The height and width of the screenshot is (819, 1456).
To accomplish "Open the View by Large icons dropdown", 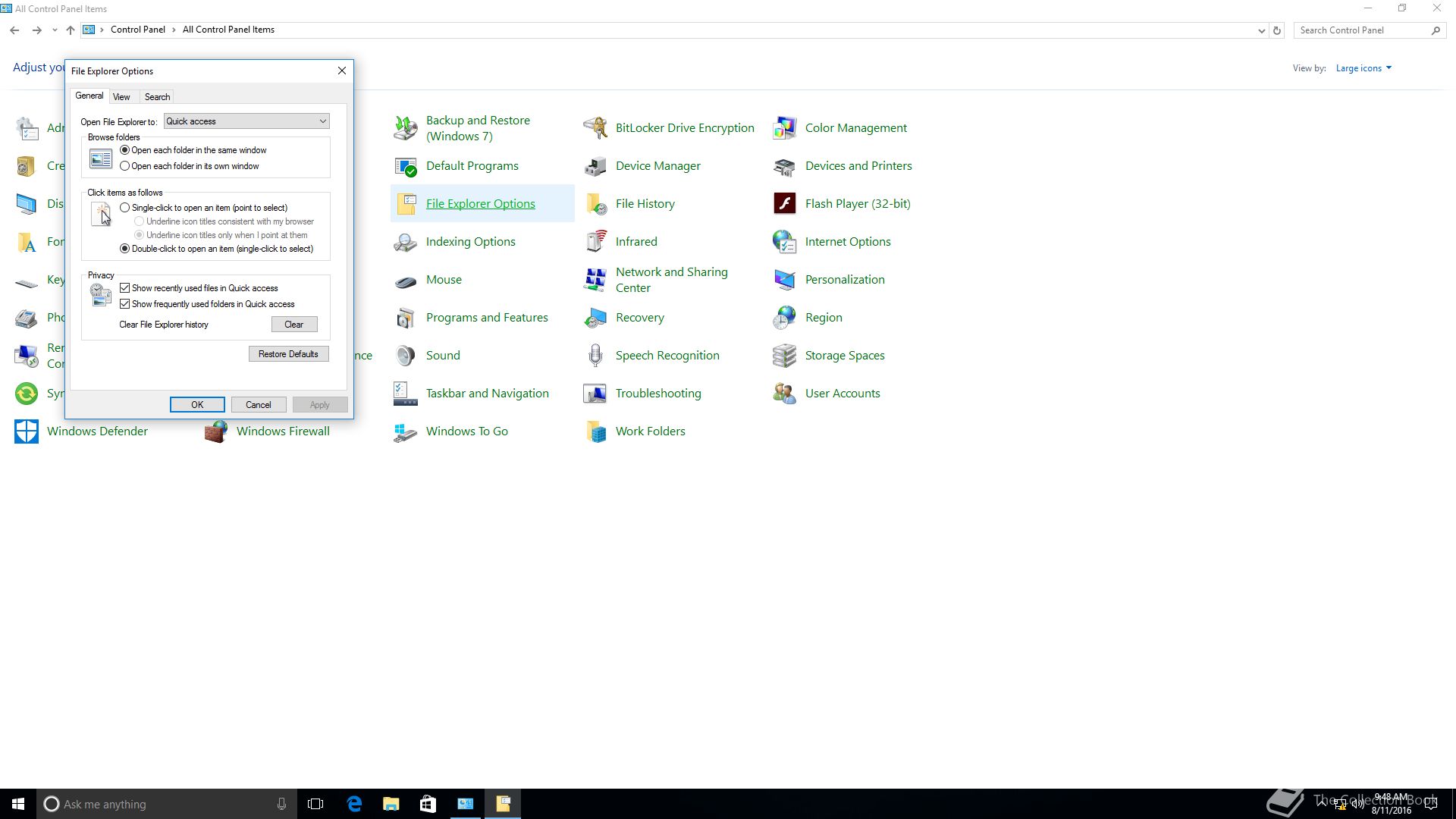I will pos(1363,68).
